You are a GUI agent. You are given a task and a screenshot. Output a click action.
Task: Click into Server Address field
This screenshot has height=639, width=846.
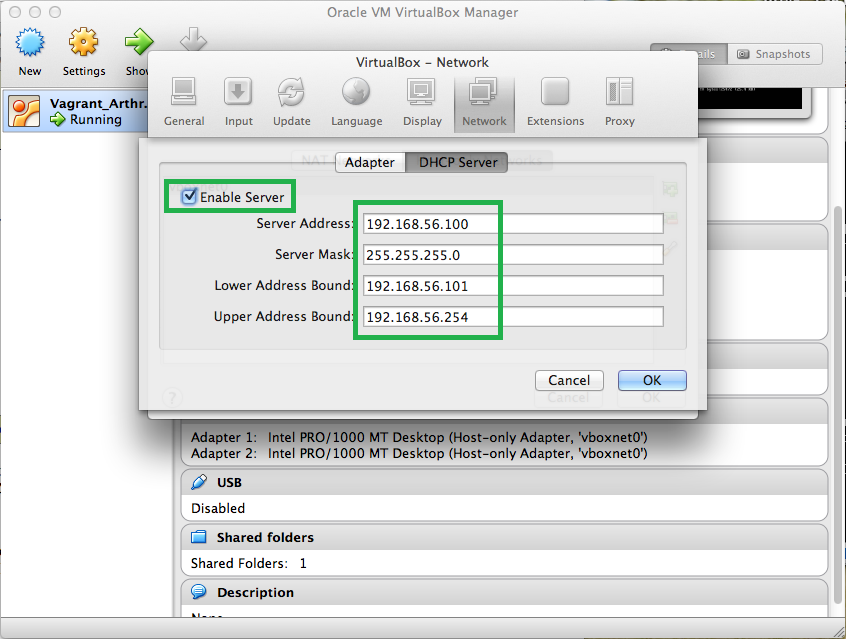point(513,223)
